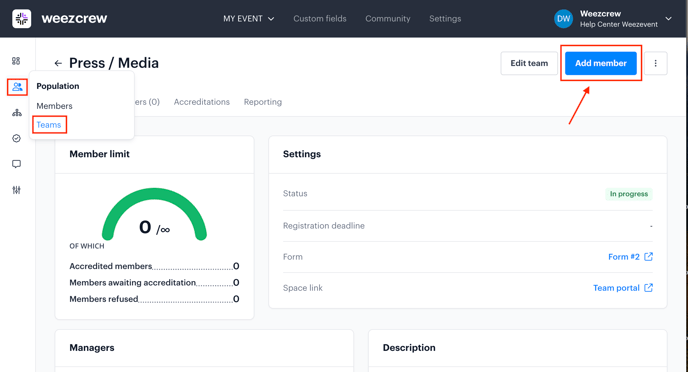Select Teams in the Population flyout
The image size is (688, 372).
tap(49, 125)
